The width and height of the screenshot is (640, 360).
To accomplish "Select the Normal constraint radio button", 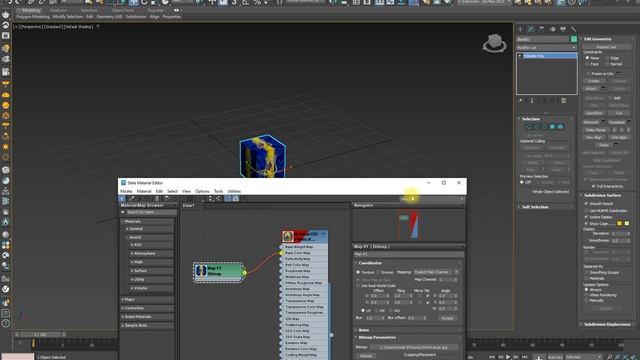I will click(x=608, y=64).
